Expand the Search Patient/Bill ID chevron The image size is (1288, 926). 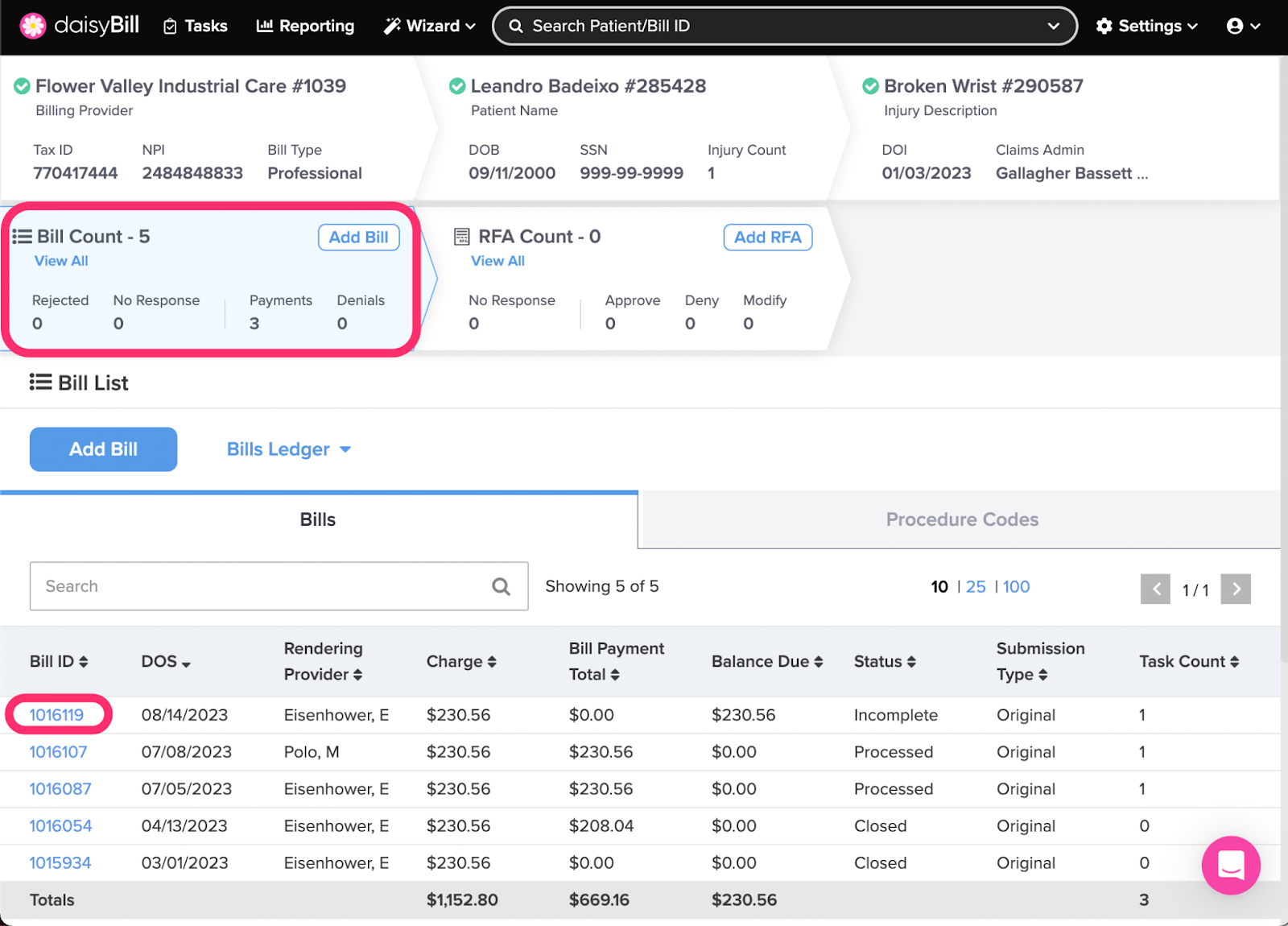tap(1053, 26)
